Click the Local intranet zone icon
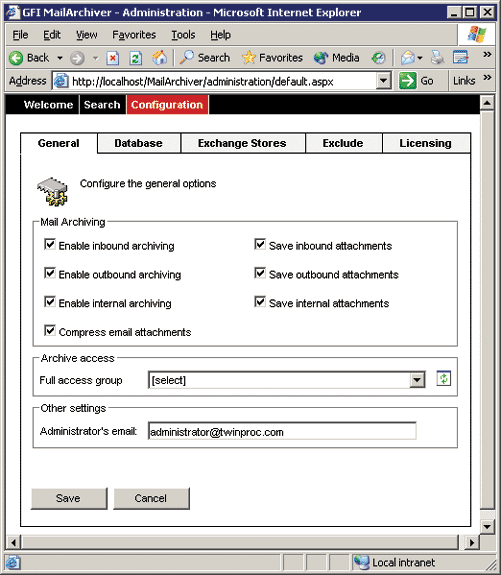This screenshot has width=501, height=575. click(361, 562)
